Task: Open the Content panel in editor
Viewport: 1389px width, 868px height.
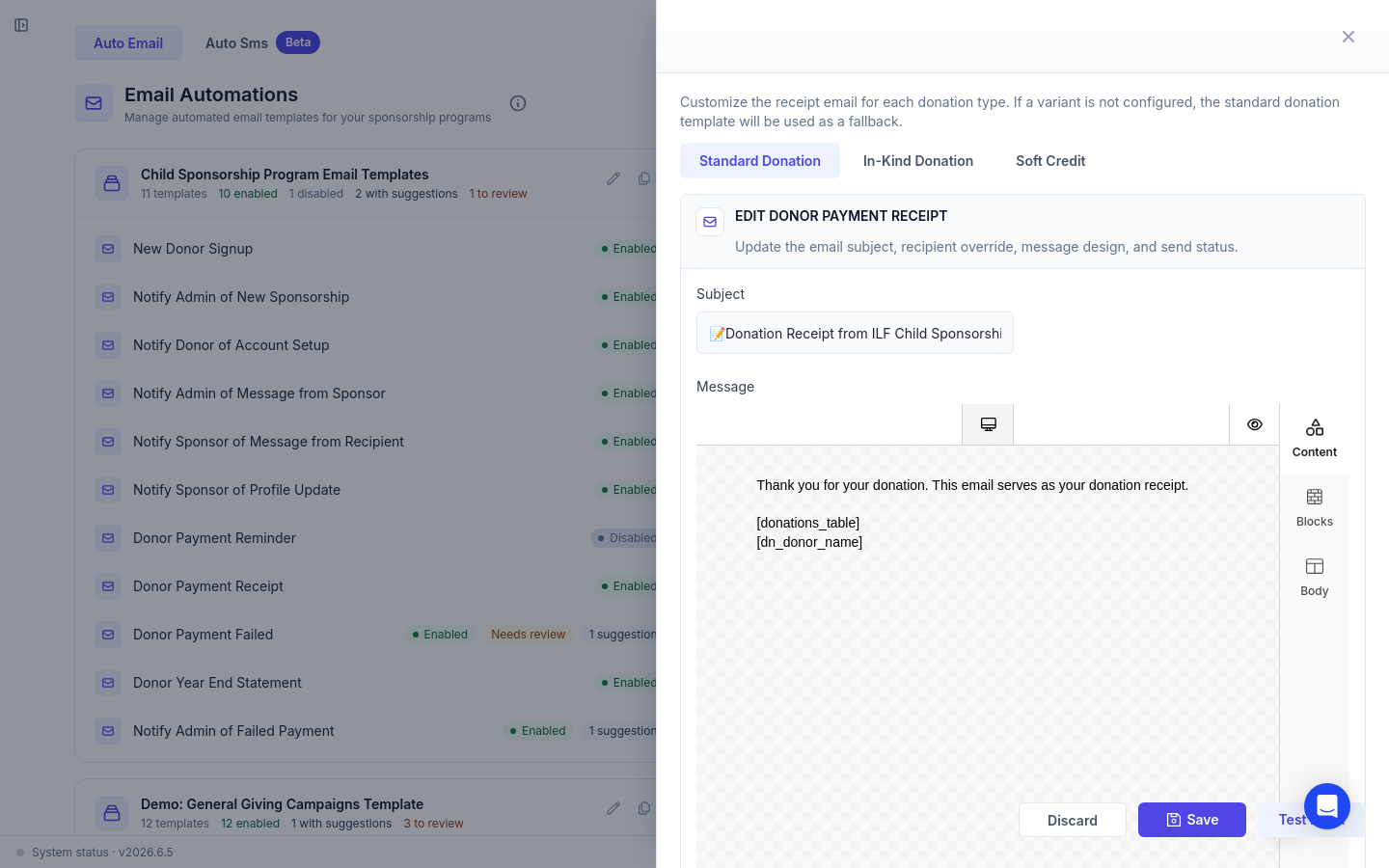Action: tap(1315, 439)
